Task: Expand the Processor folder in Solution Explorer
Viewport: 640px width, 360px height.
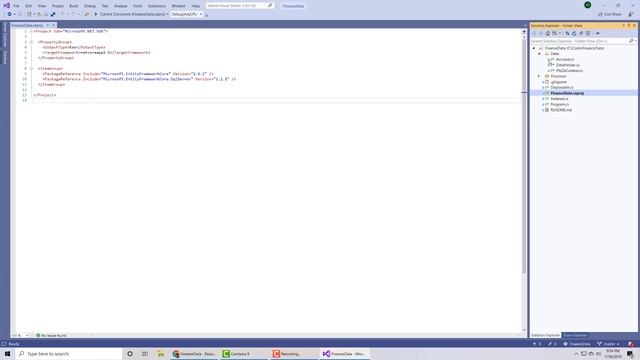Action: (x=539, y=76)
